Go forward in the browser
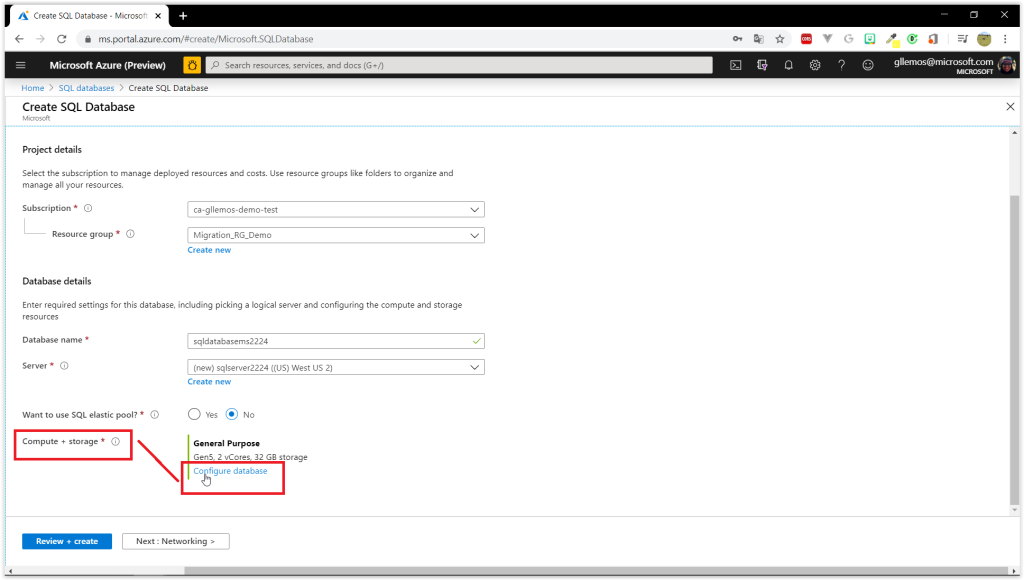This screenshot has height=580, width=1024. 40,39
